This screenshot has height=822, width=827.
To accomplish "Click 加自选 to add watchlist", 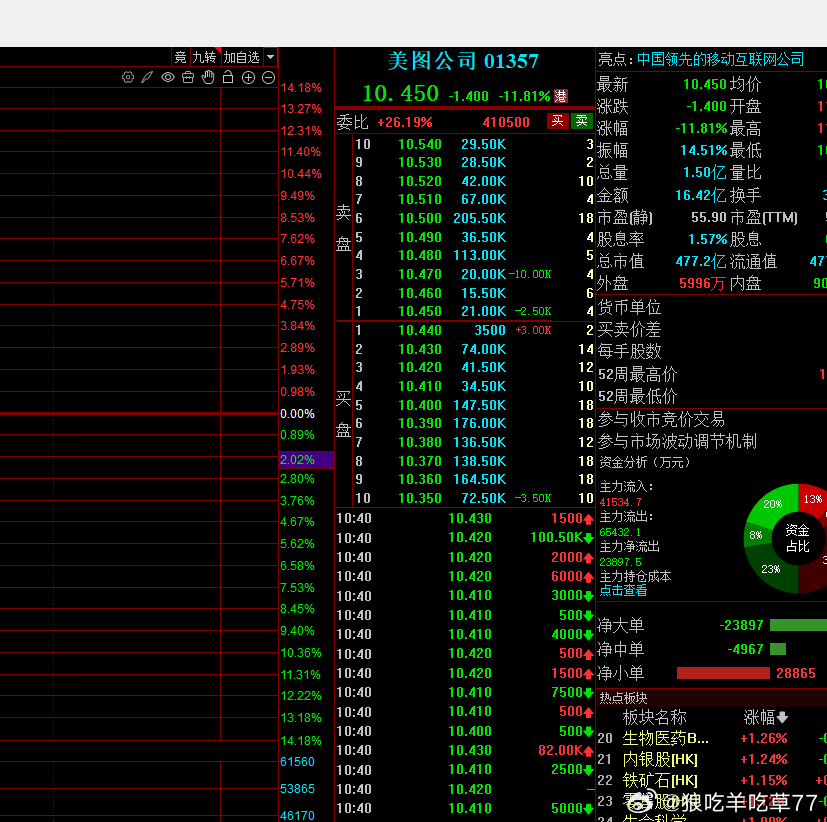I will pos(242,57).
